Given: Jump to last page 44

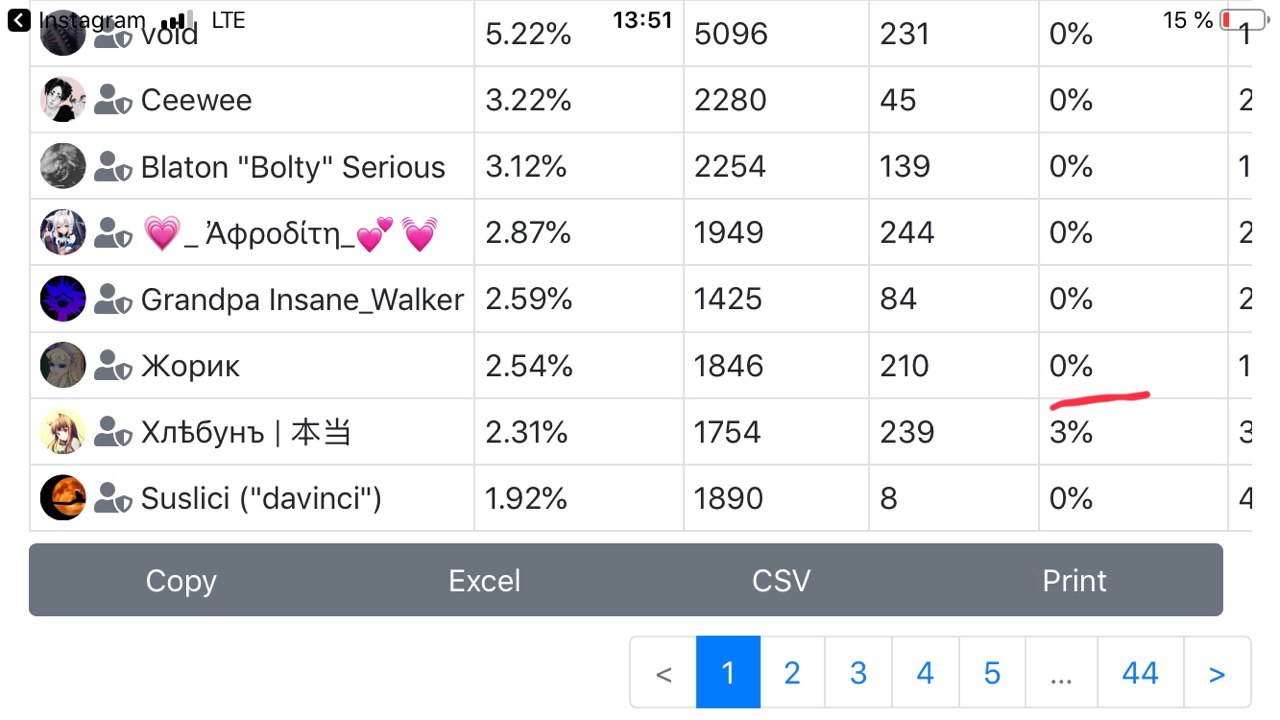Looking at the screenshot, I should (1140, 673).
